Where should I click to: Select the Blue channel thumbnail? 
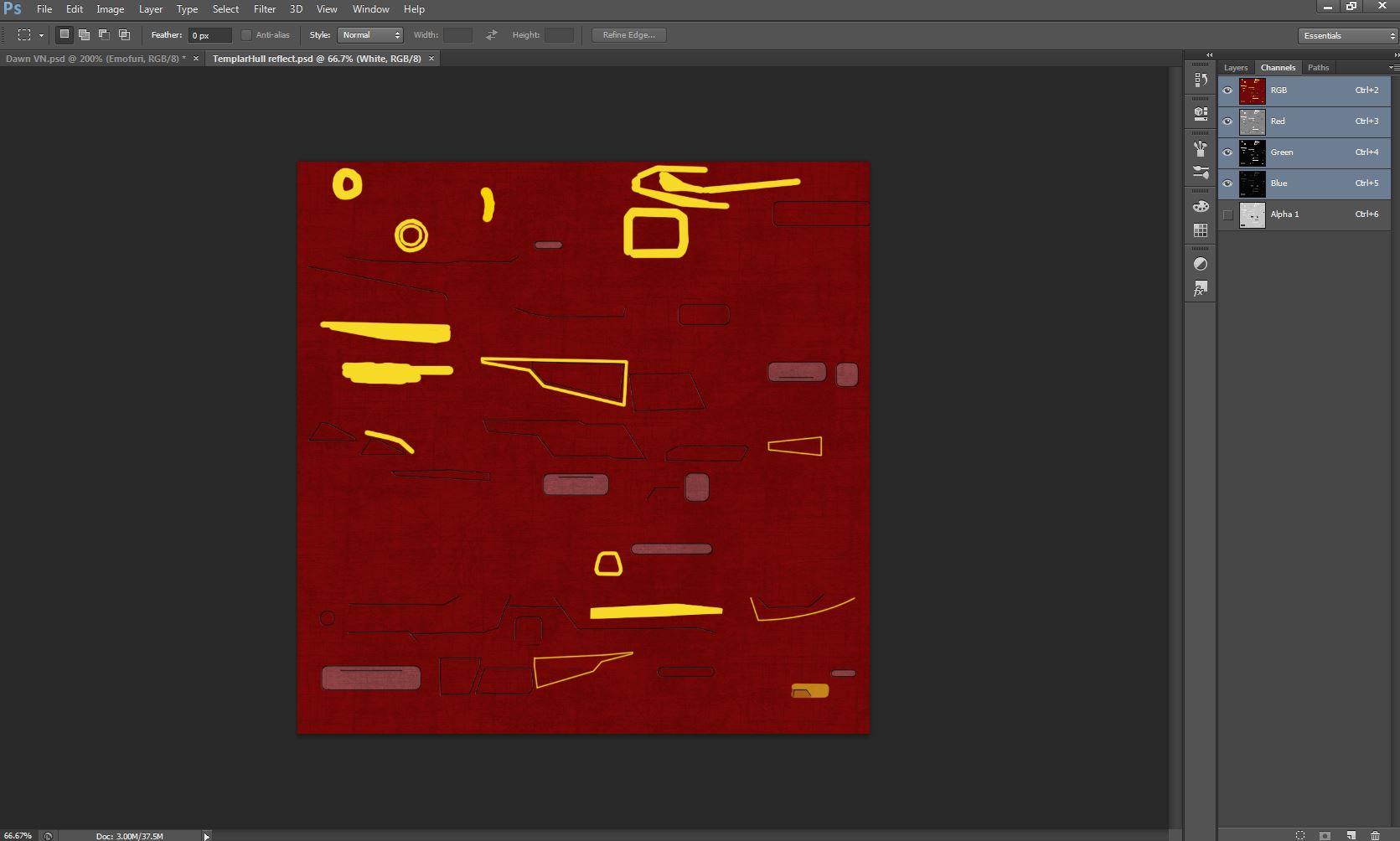(1253, 183)
